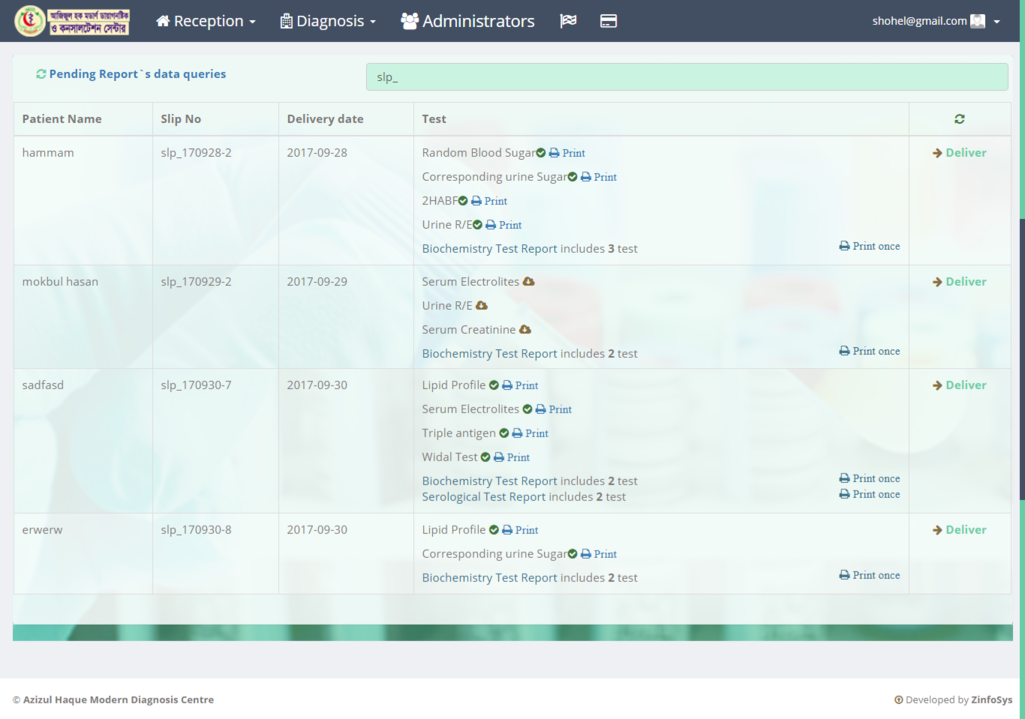Click green check beside Random Blood Sugar
The image size is (1025, 719).
tap(541, 153)
